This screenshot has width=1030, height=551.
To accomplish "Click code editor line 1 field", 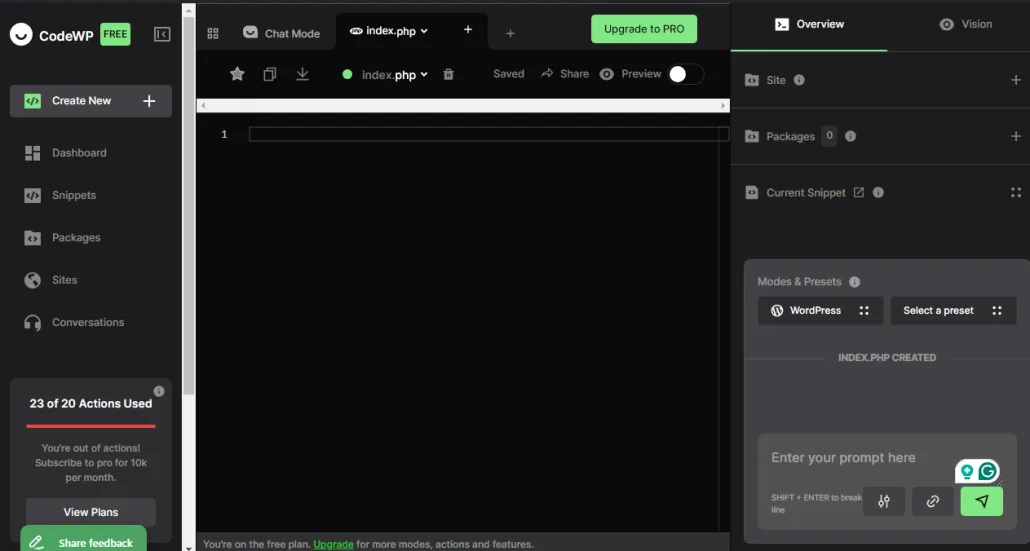I will pos(489,134).
